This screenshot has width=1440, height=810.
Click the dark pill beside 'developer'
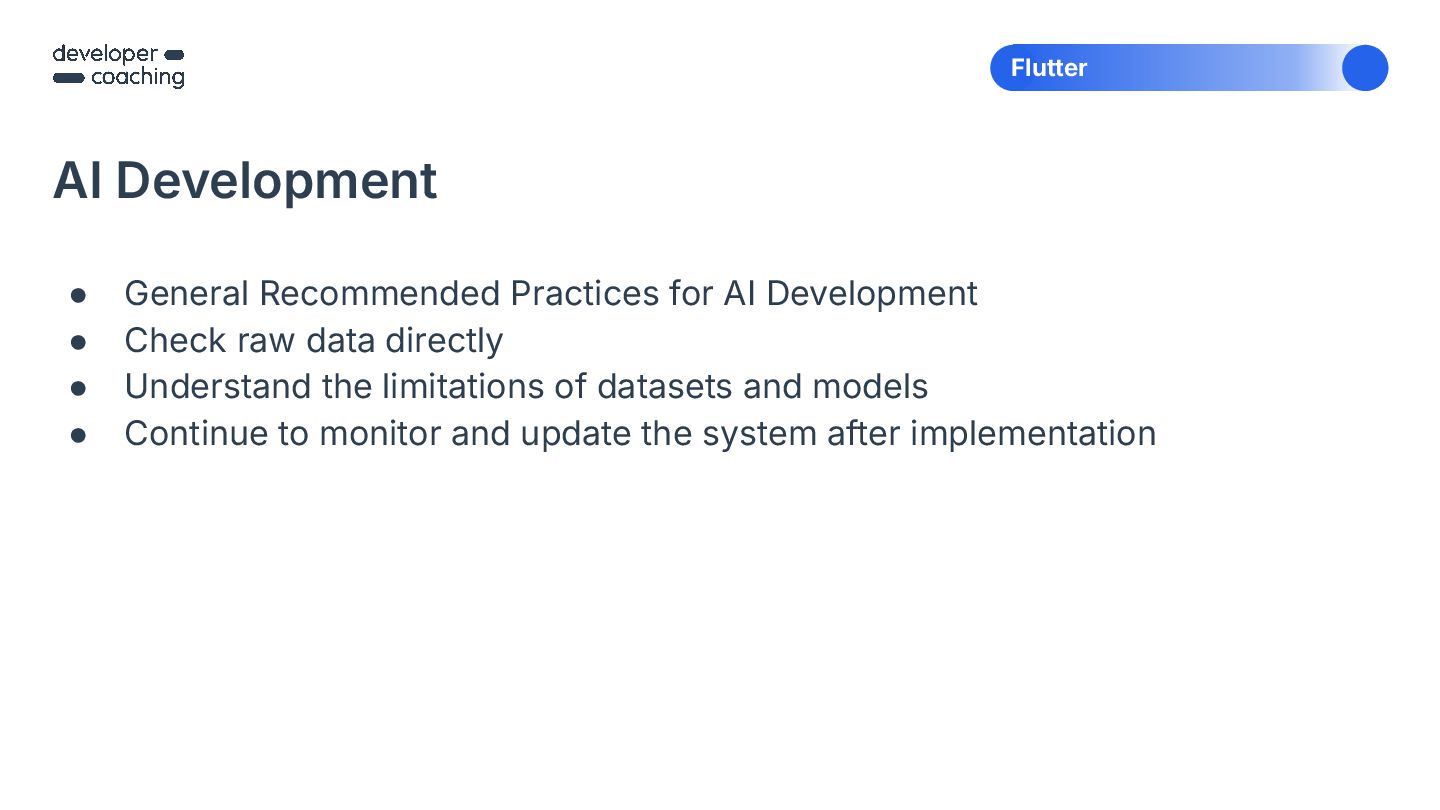click(173, 54)
